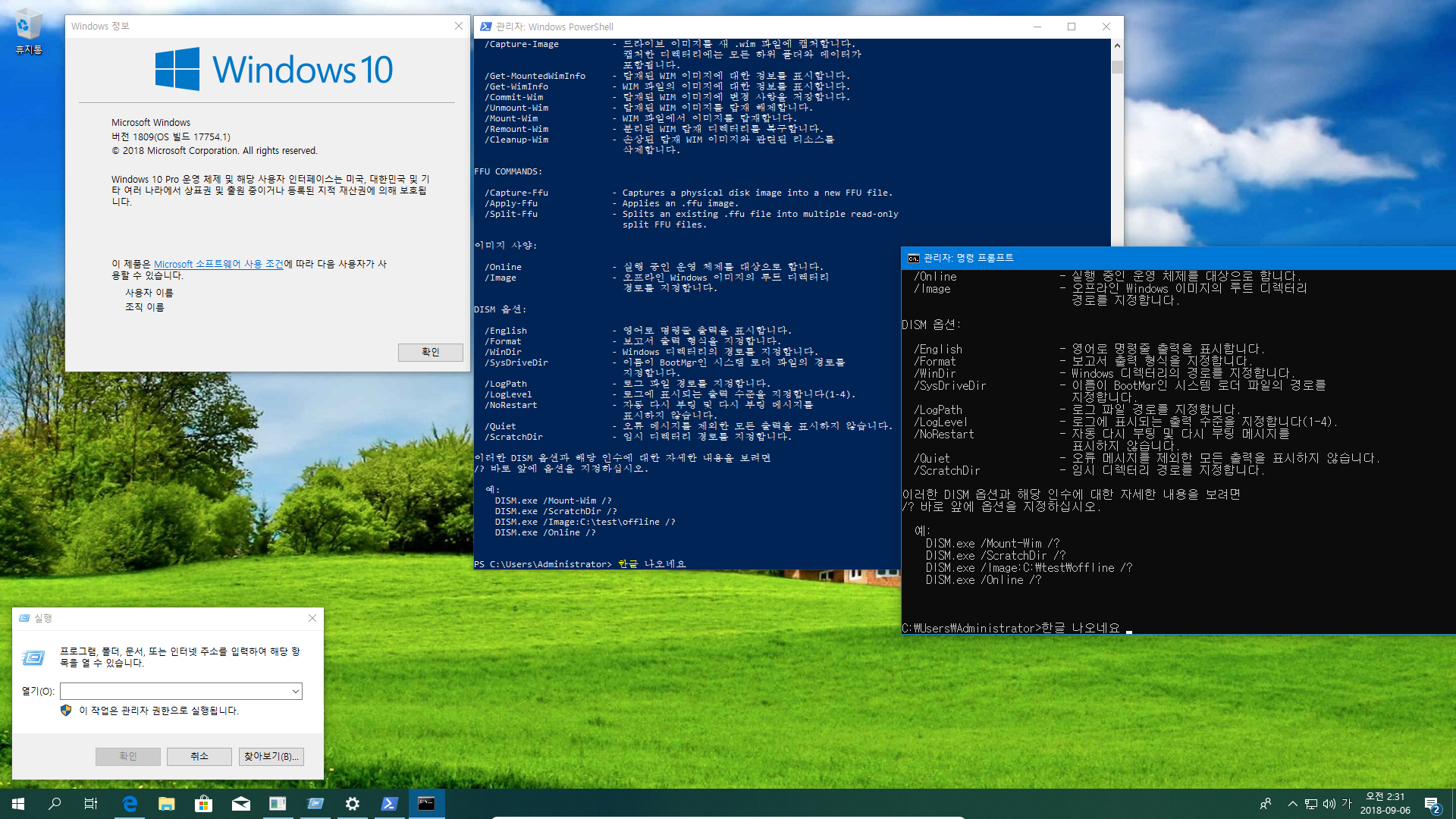The width and height of the screenshot is (1456, 819).
Task: Click 'DISM.exe /Online /?' in Command Prompt
Action: 983,580
